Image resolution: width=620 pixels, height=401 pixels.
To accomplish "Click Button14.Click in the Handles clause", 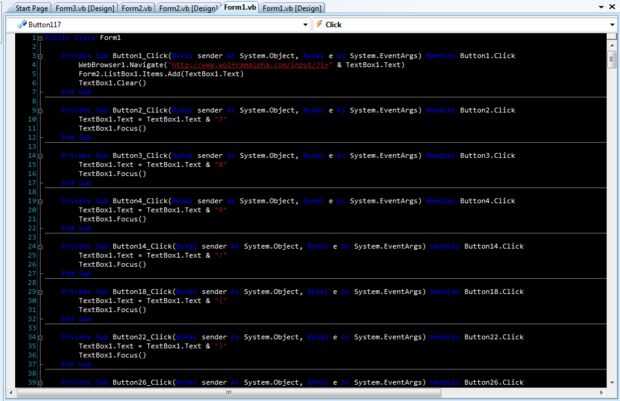I will (x=493, y=246).
